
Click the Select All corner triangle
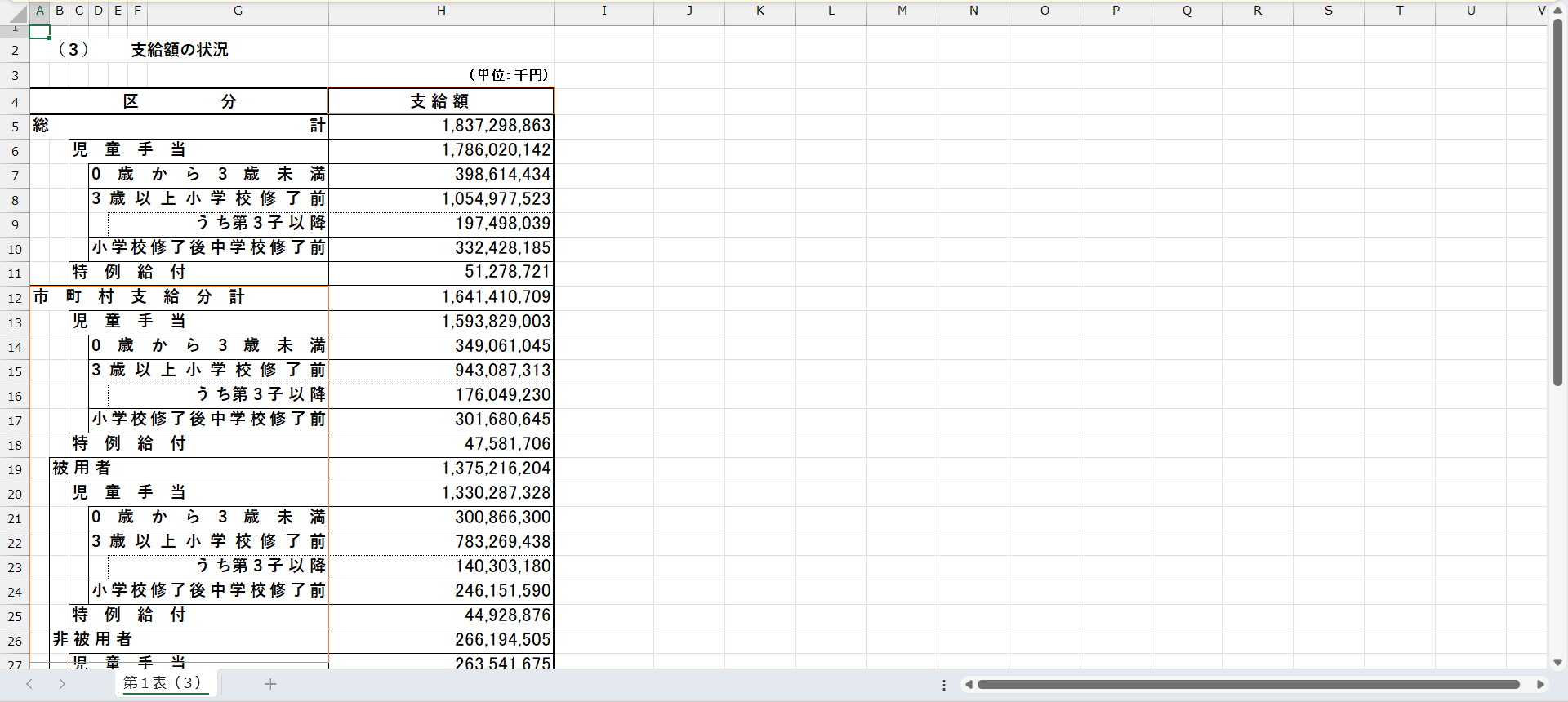pyautogui.click(x=18, y=12)
